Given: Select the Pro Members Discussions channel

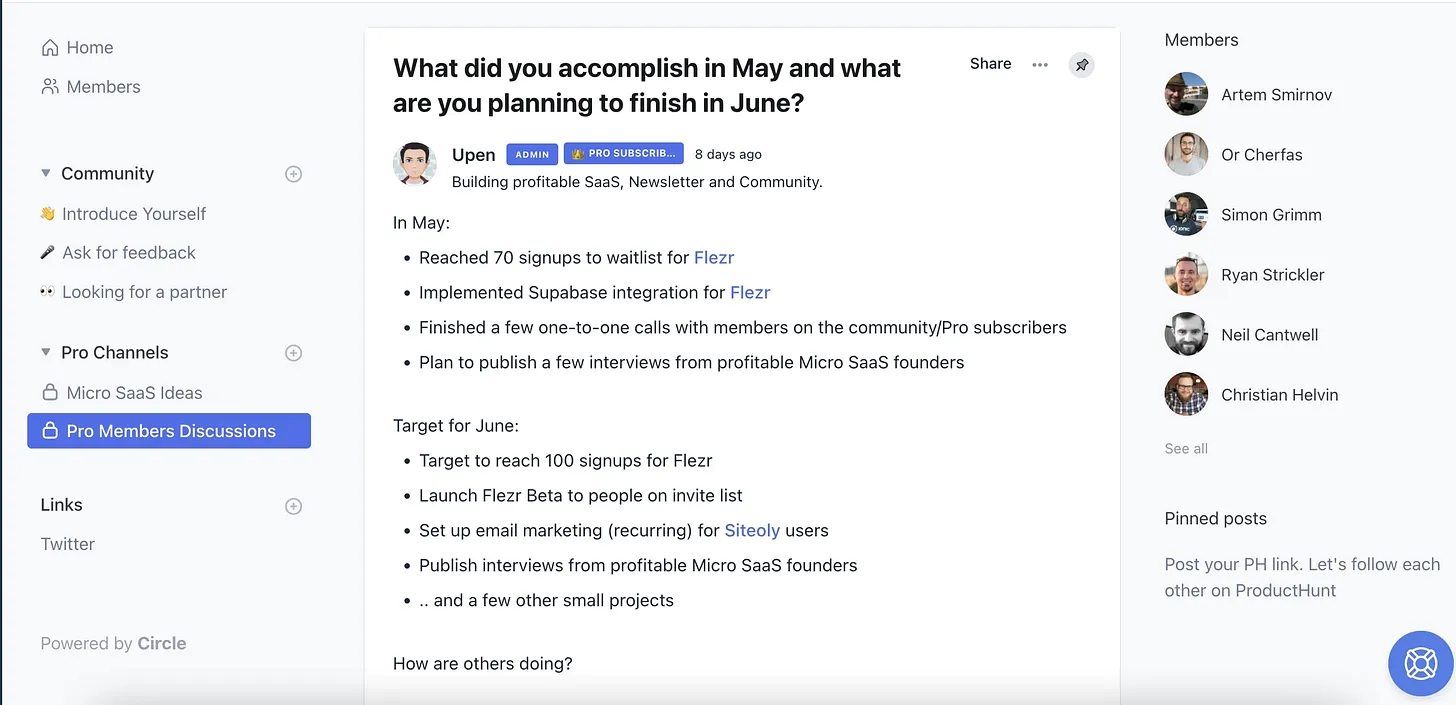Looking at the screenshot, I should [169, 431].
